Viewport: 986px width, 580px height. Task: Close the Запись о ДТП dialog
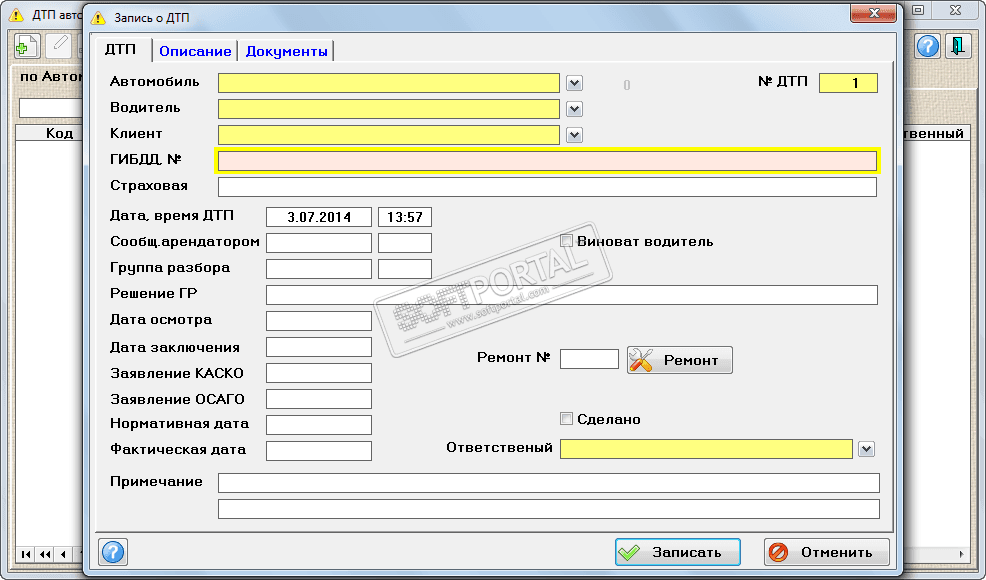point(873,13)
